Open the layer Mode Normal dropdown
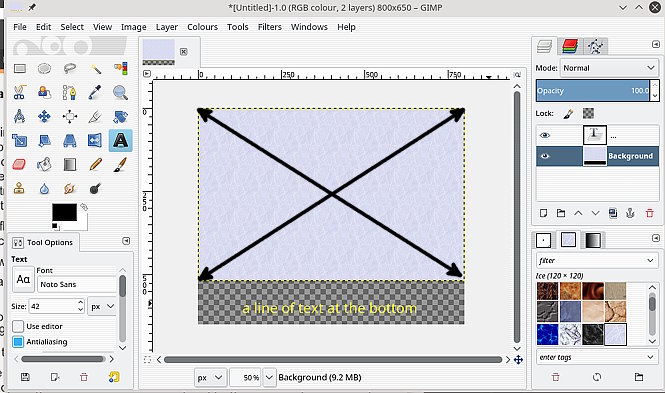The height and width of the screenshot is (393, 665). pos(609,68)
